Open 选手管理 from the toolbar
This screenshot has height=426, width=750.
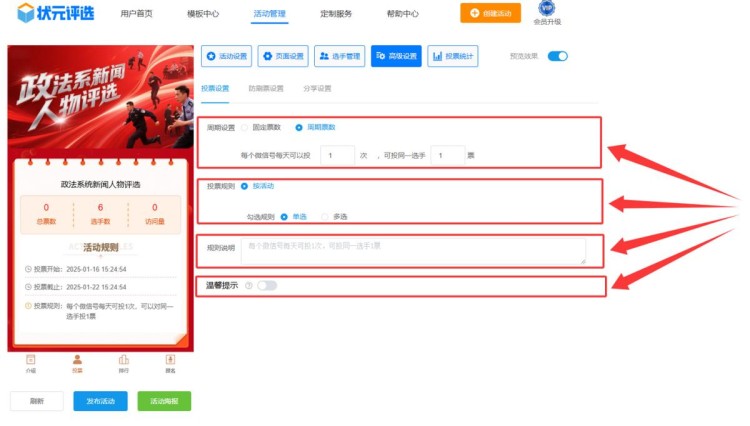pyautogui.click(x=339, y=56)
